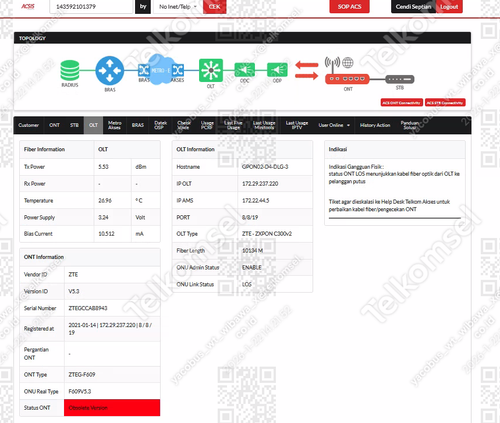The width and height of the screenshot is (500, 423).
Task: Click the Vendor ID value ZTE
Action: [x=73, y=274]
